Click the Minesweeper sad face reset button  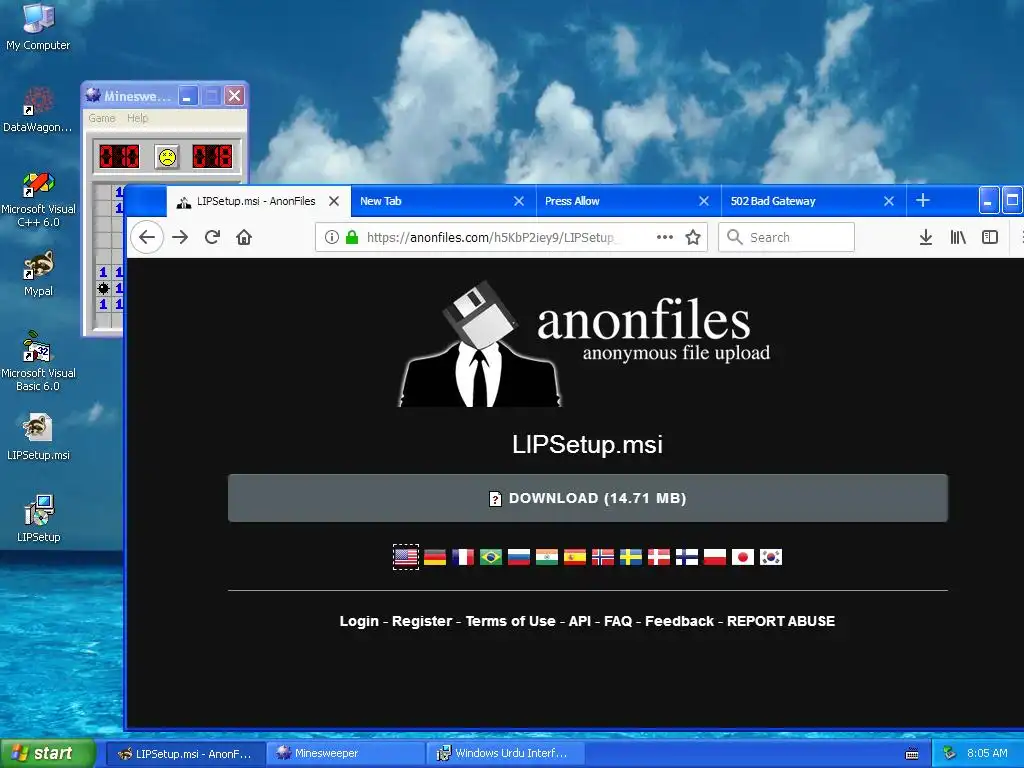click(x=167, y=157)
